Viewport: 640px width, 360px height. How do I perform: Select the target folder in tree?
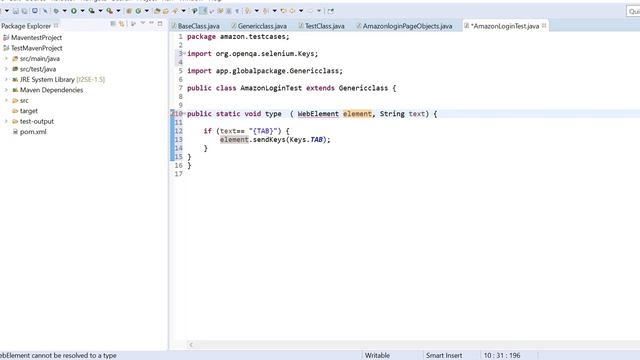[28, 111]
